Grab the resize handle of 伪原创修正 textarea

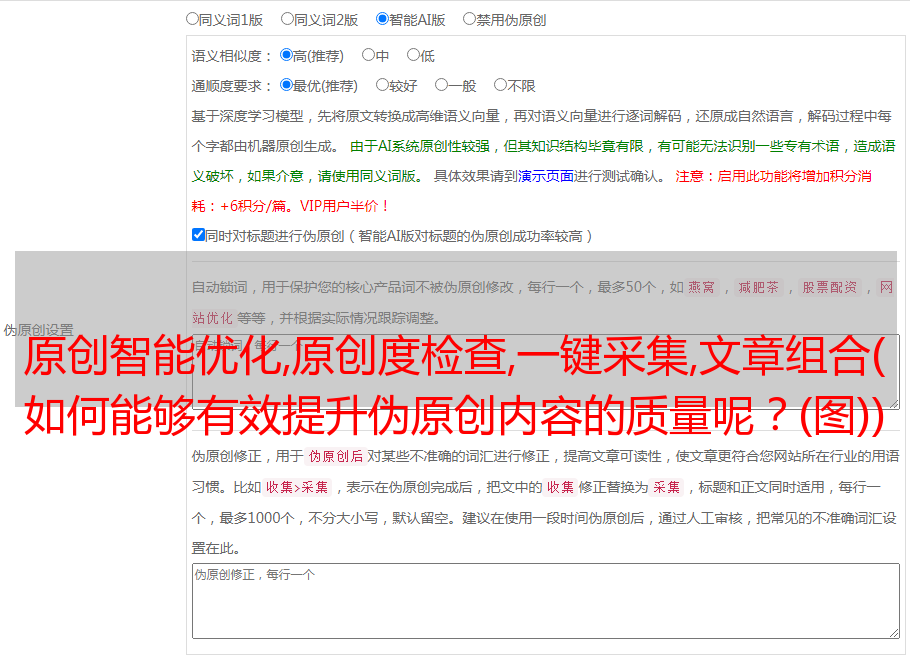tap(894, 634)
